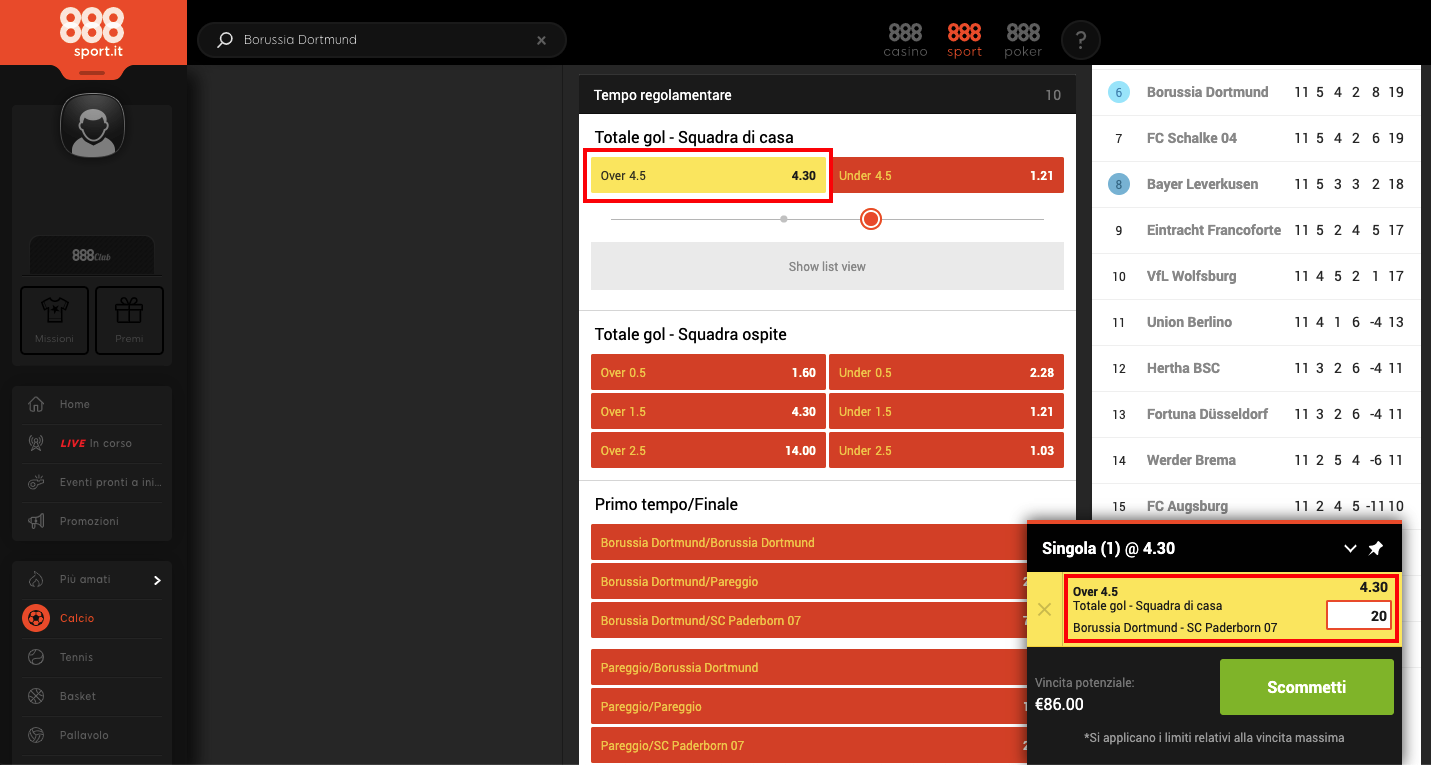Screen dimensions: 1431x765
Task: Collapse the Tempo regolamentare header
Action: pos(827,95)
